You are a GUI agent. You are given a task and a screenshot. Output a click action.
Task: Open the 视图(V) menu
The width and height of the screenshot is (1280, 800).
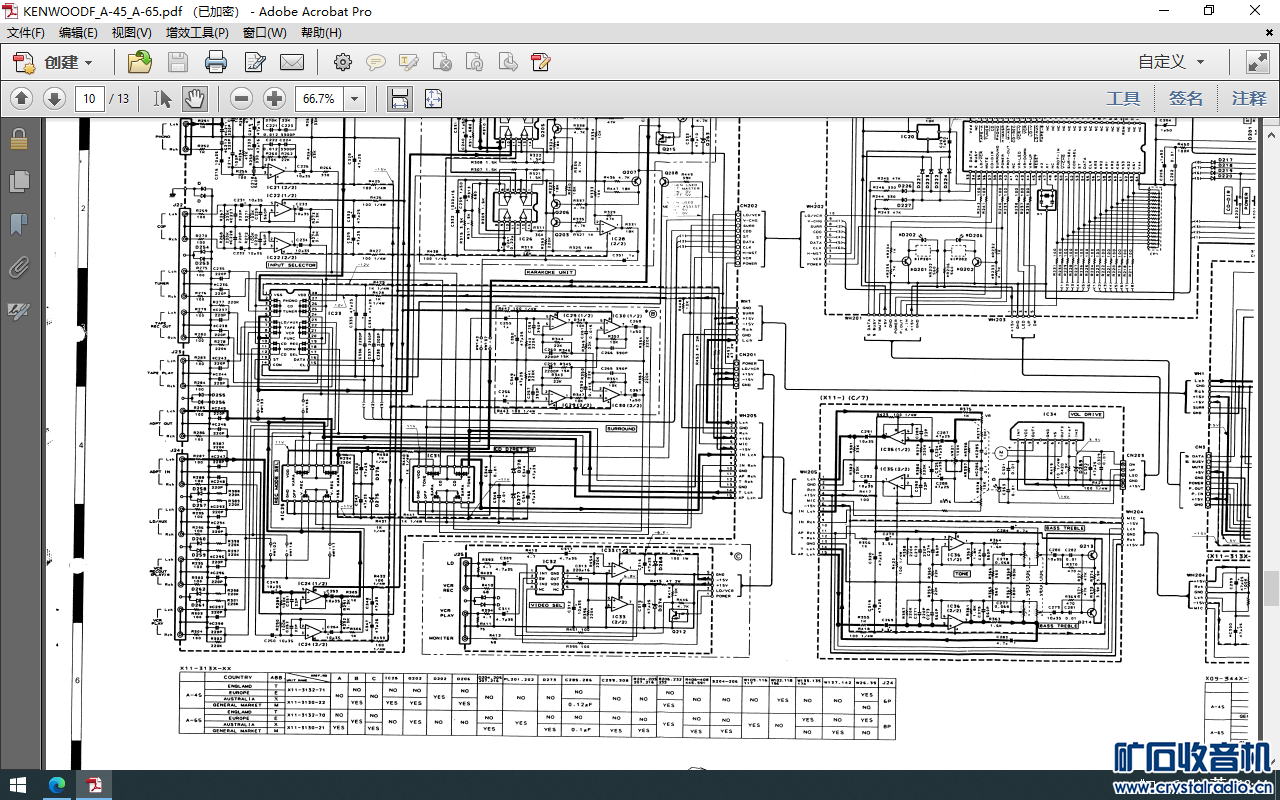point(131,33)
